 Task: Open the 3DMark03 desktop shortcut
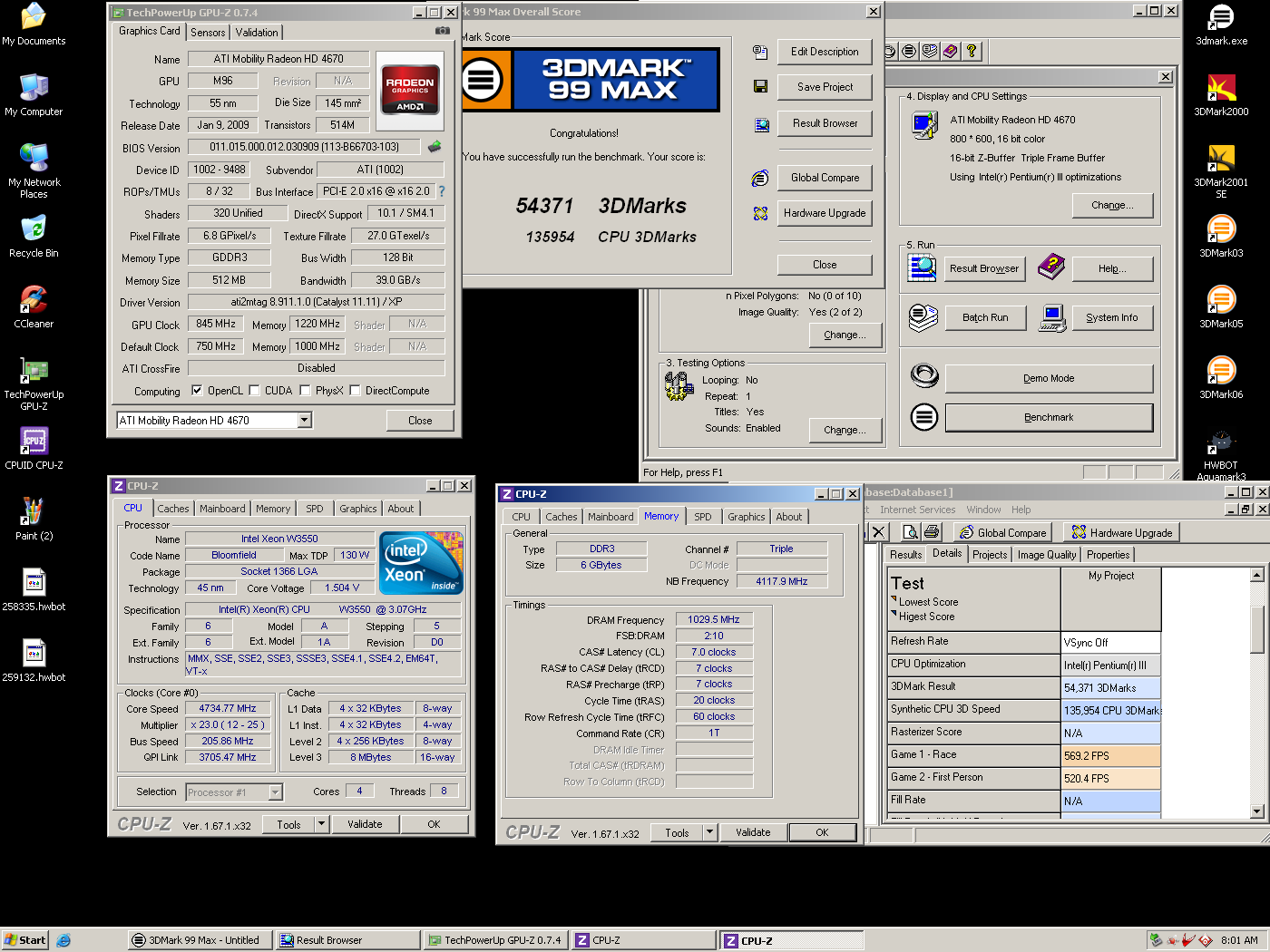(1221, 236)
